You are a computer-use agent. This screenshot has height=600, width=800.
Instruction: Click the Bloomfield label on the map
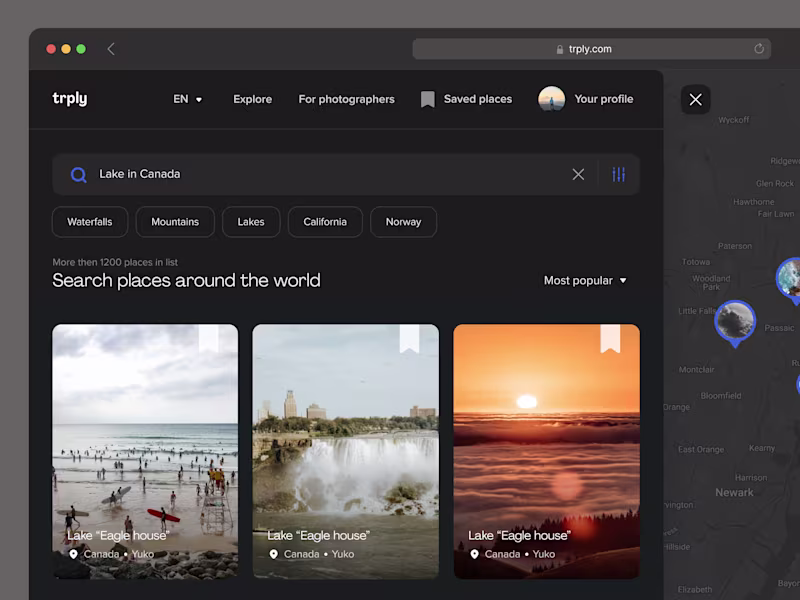coord(721,395)
